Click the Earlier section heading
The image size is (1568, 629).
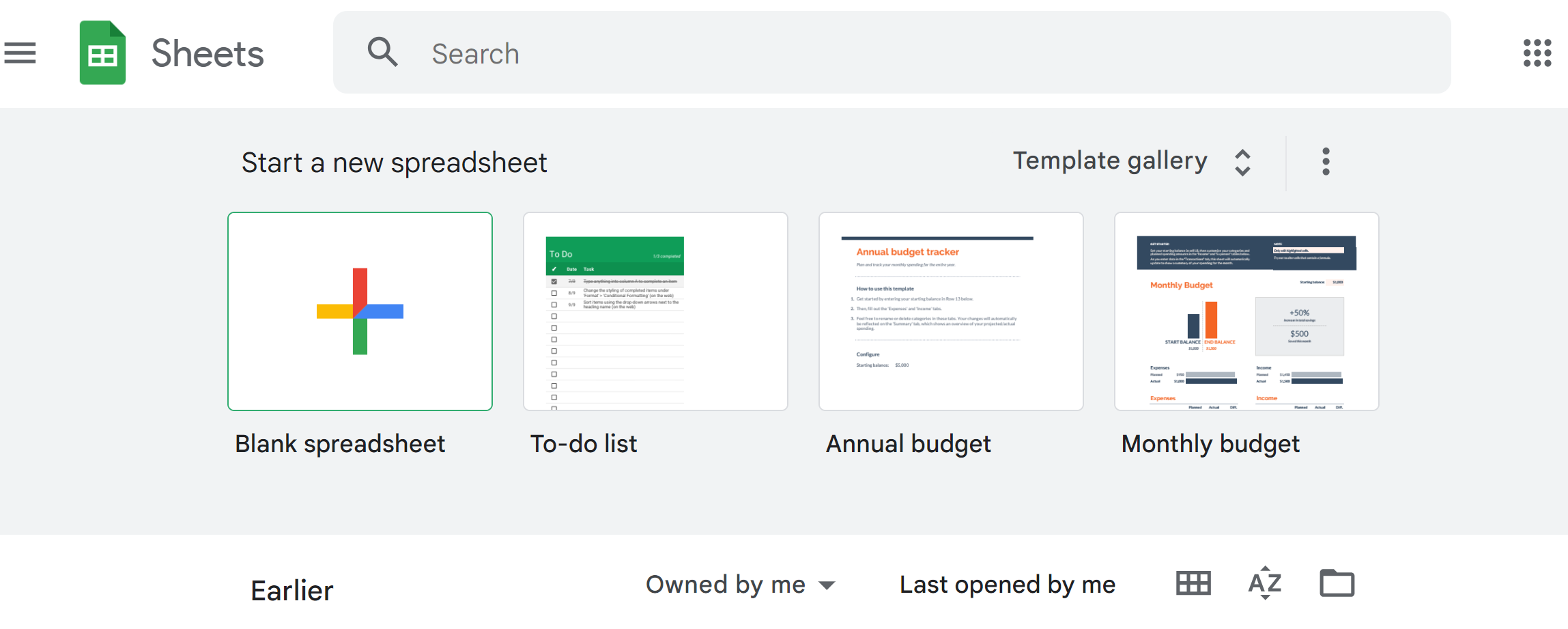coord(292,591)
